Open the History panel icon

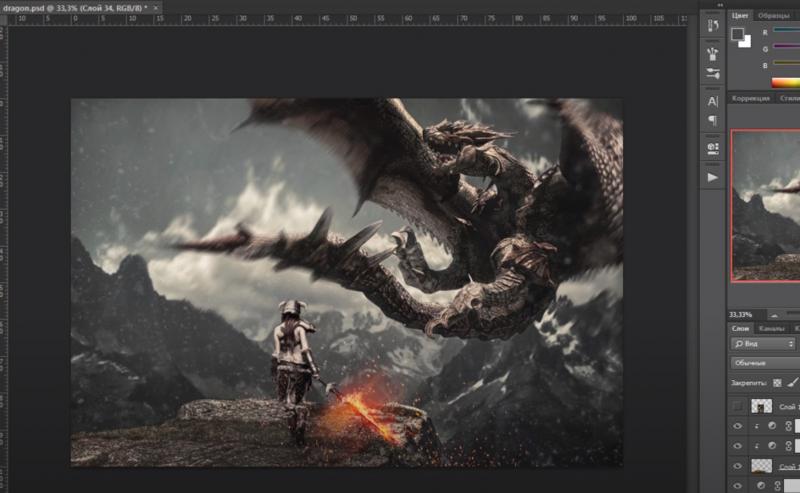click(713, 26)
